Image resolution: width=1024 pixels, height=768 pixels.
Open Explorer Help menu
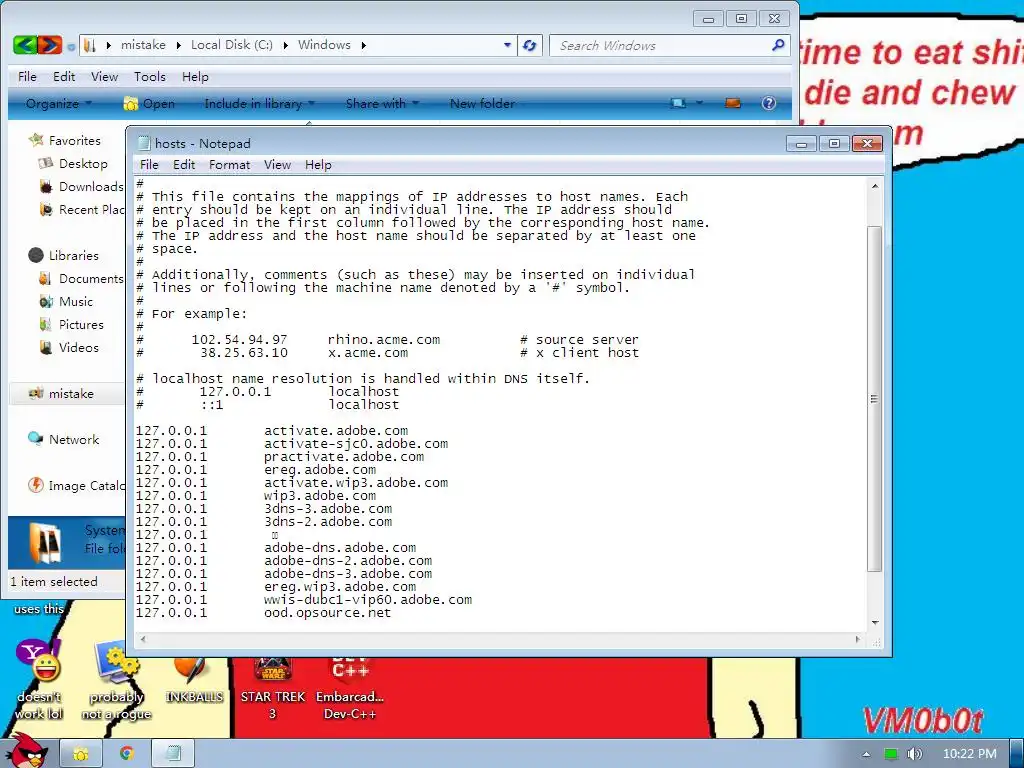point(195,77)
